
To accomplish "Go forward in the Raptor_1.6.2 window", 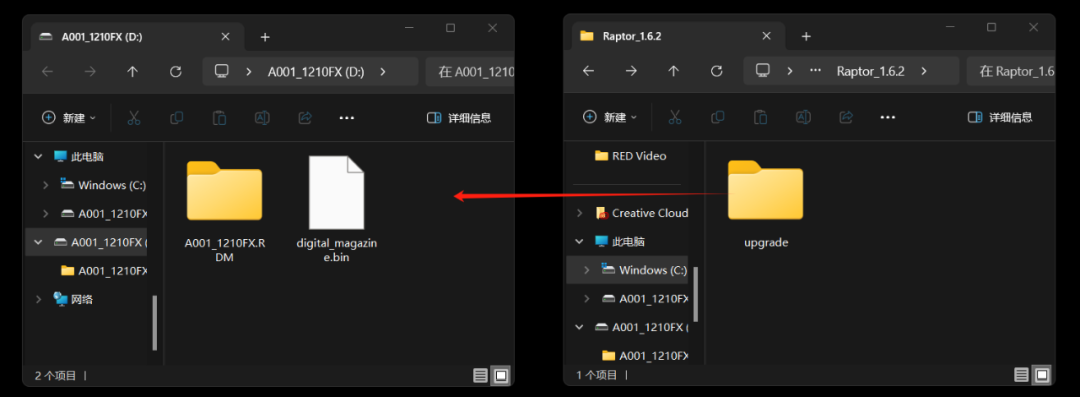I will tap(631, 71).
